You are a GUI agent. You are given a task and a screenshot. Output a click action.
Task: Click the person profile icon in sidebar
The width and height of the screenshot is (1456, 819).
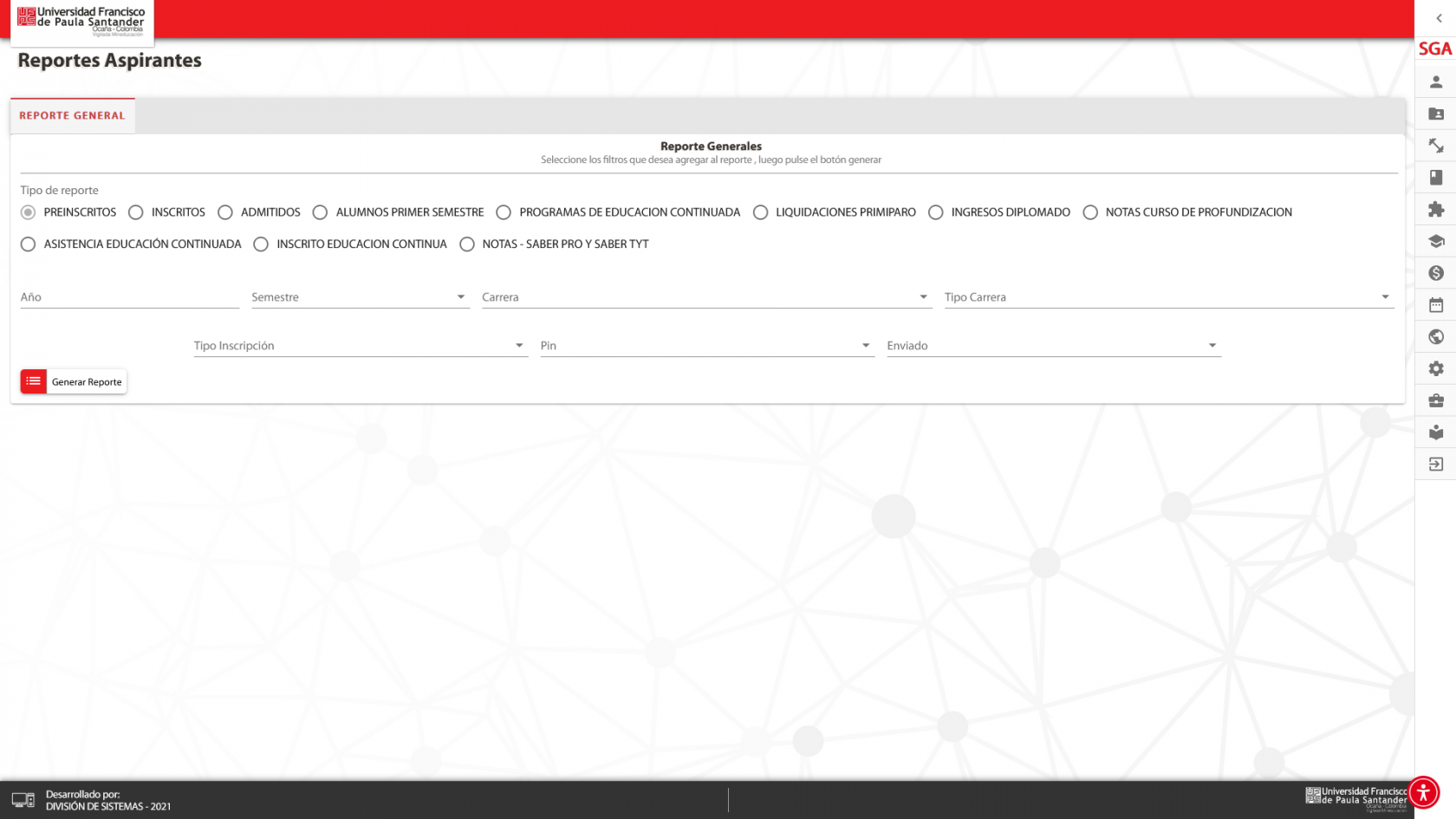[x=1435, y=82]
